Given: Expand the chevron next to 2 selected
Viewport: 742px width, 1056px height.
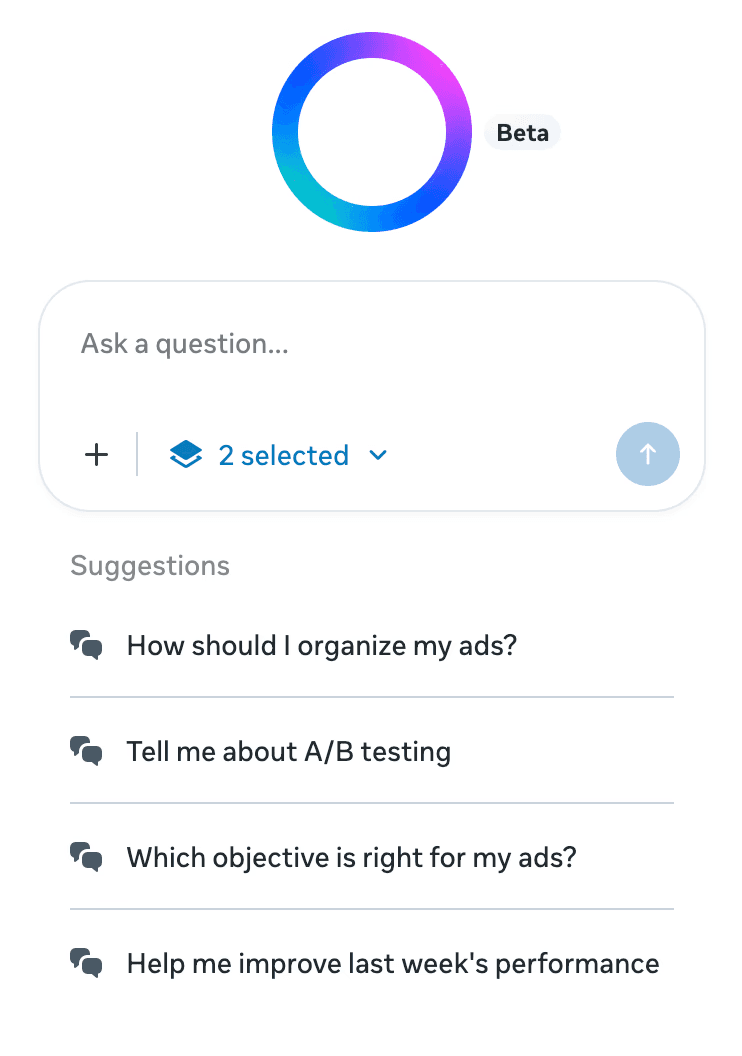Looking at the screenshot, I should tap(377, 455).
